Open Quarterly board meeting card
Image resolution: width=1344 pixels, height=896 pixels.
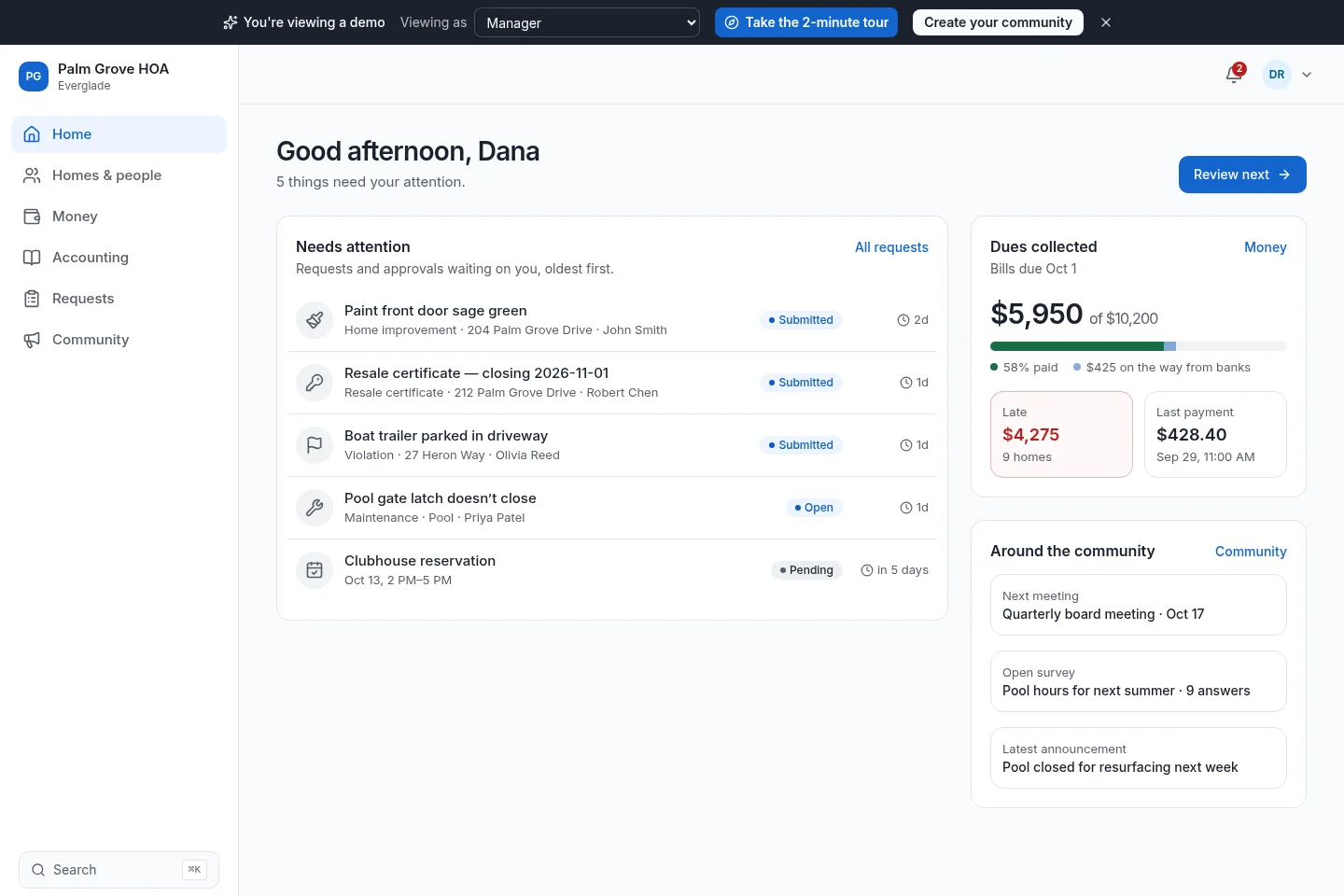(1139, 605)
